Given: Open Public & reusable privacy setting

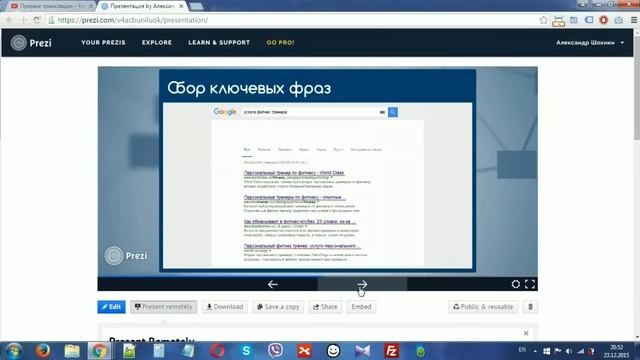Looking at the screenshot, I should point(483,307).
